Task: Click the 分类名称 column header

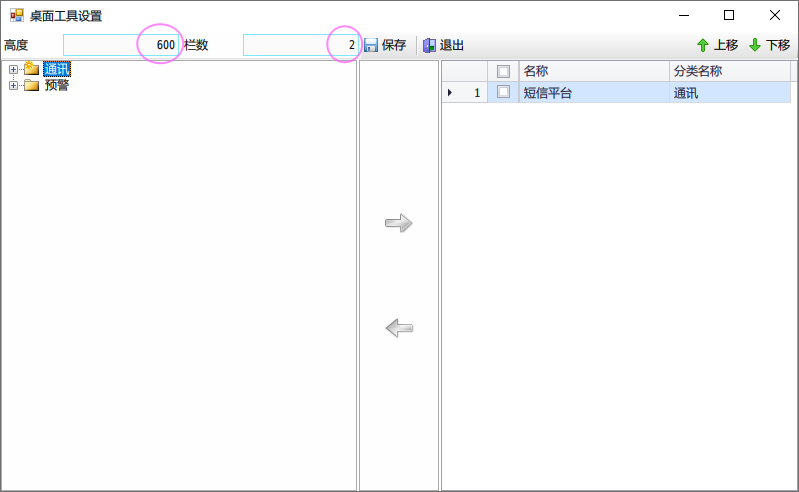Action: tap(730, 71)
